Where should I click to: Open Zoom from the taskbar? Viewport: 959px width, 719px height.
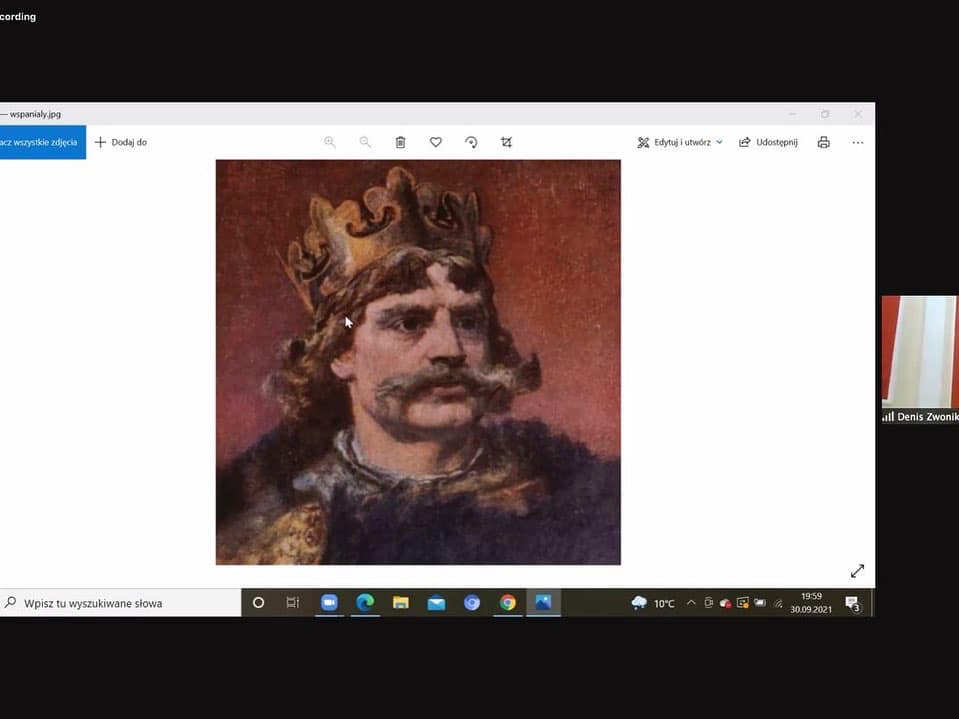[329, 603]
